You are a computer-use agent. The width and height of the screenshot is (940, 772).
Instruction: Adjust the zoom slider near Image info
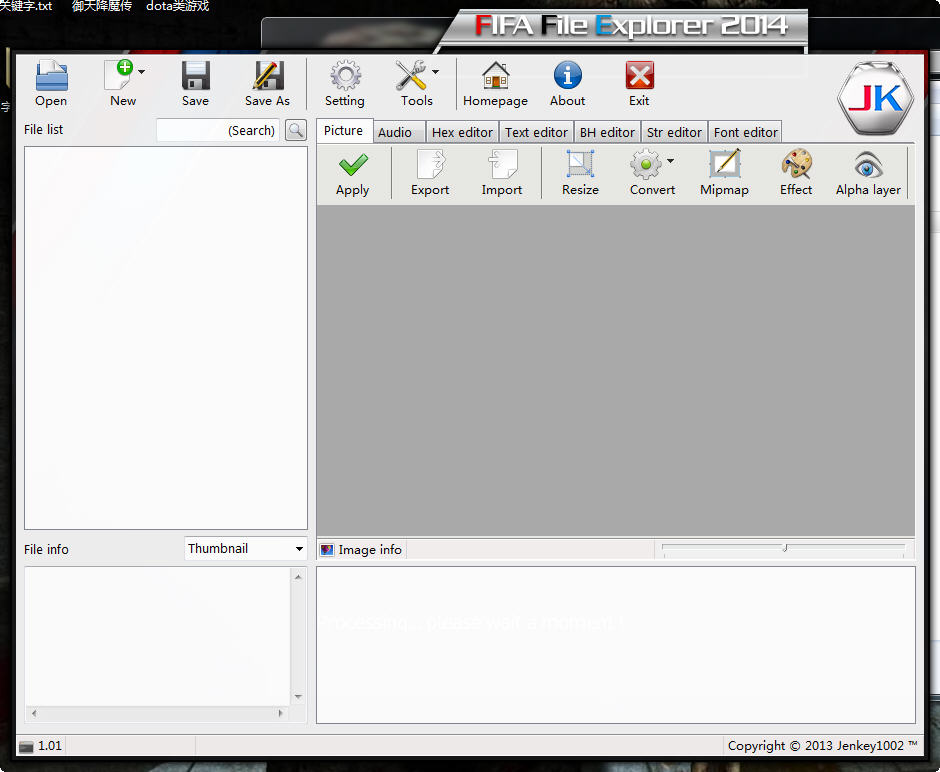coord(784,548)
